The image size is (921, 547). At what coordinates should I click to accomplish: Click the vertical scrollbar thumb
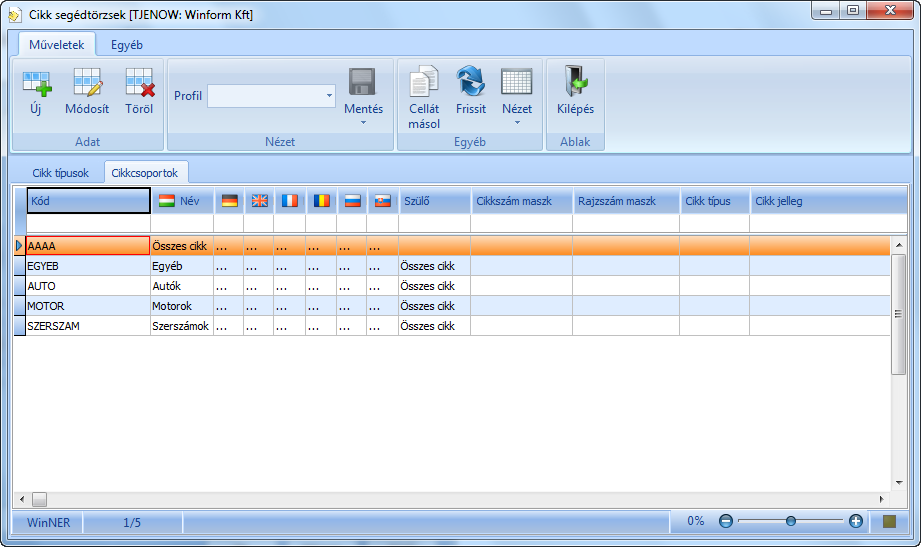(x=898, y=314)
